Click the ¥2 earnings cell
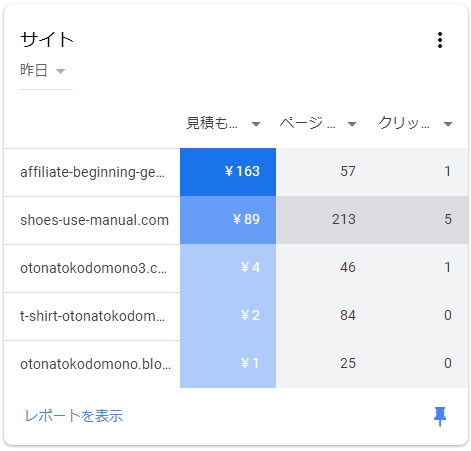This screenshot has width=471, height=451. [x=228, y=316]
